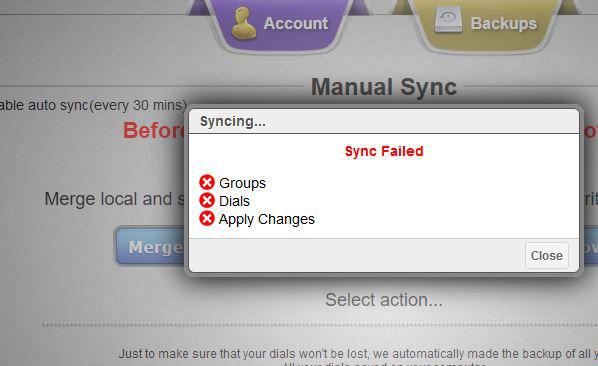The image size is (598, 366).
Task: Click the drive icon on the Backups tab
Action: click(x=448, y=21)
